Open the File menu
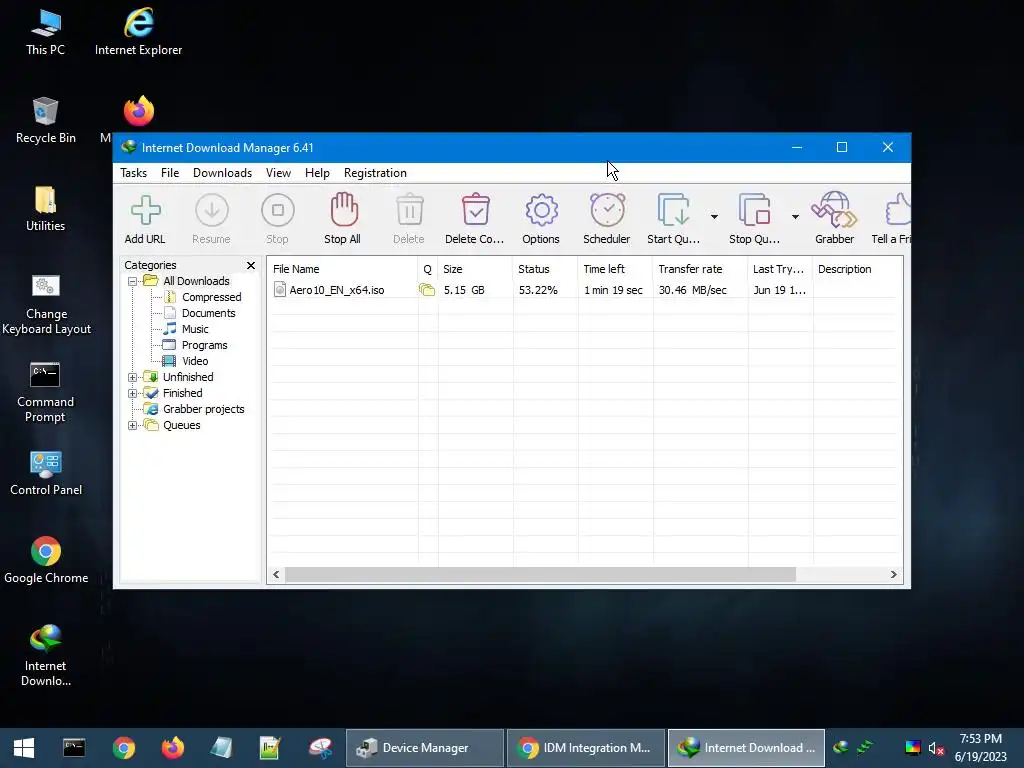The width and height of the screenshot is (1024, 768). (x=170, y=173)
